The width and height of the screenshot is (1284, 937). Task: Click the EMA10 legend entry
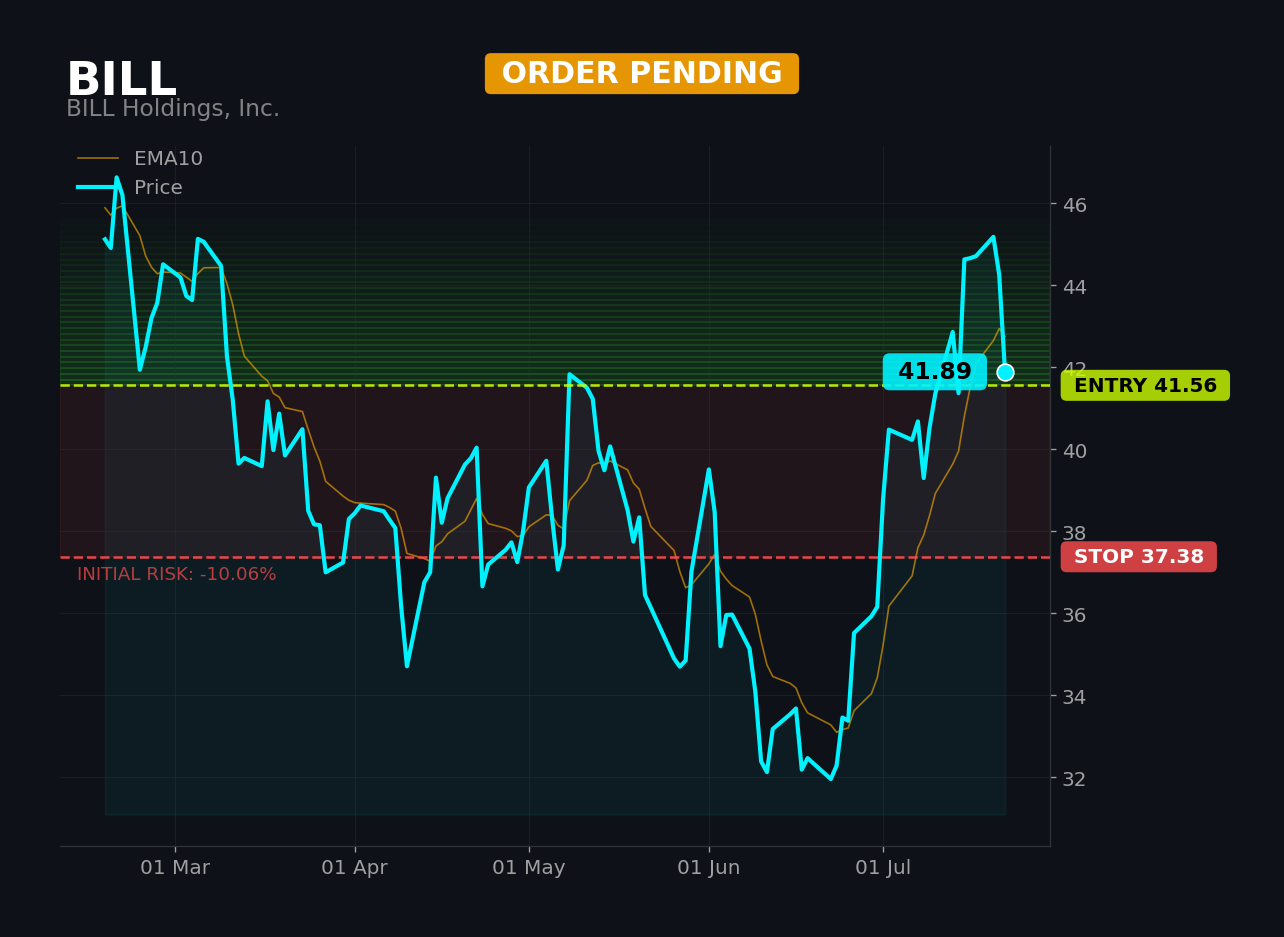click(140, 159)
